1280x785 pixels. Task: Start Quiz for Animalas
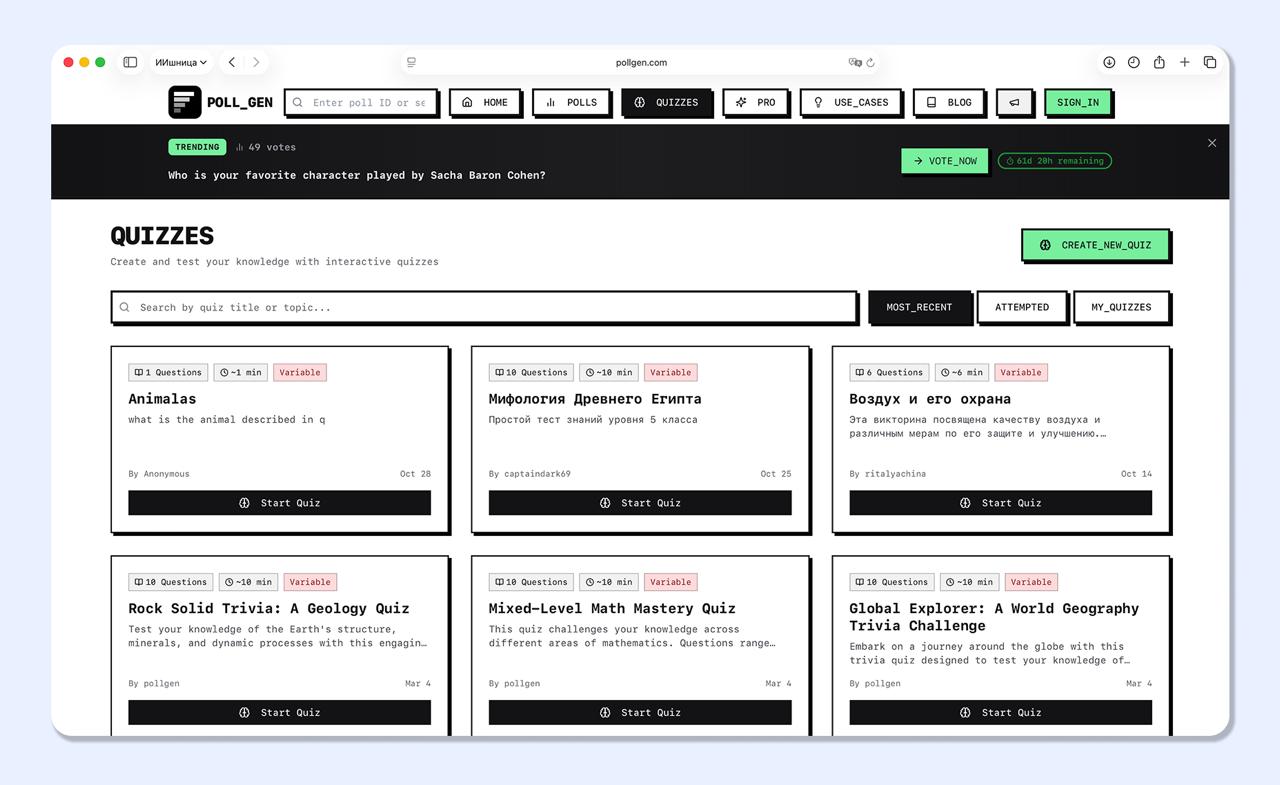[x=279, y=503]
